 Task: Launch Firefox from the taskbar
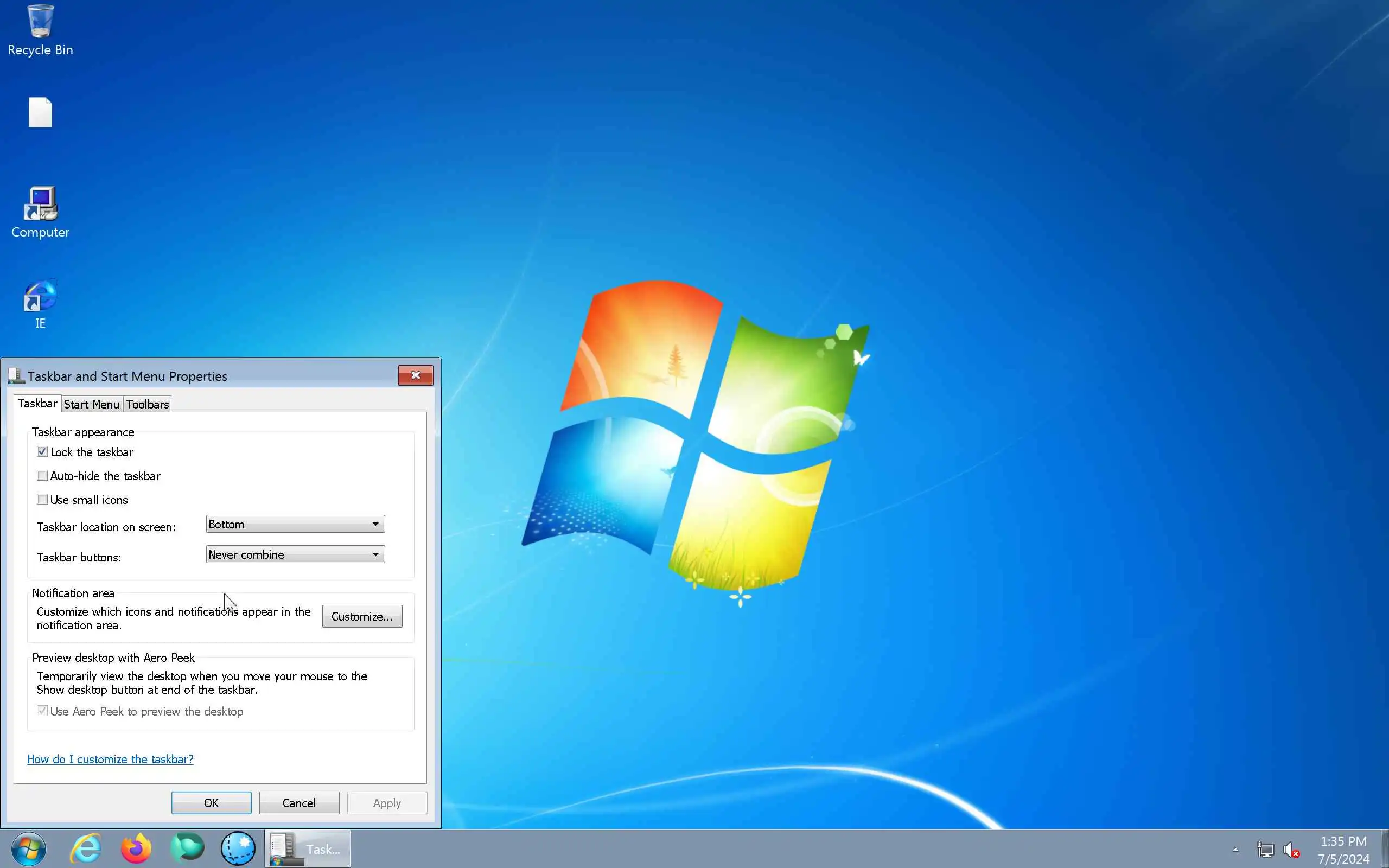coord(136,848)
